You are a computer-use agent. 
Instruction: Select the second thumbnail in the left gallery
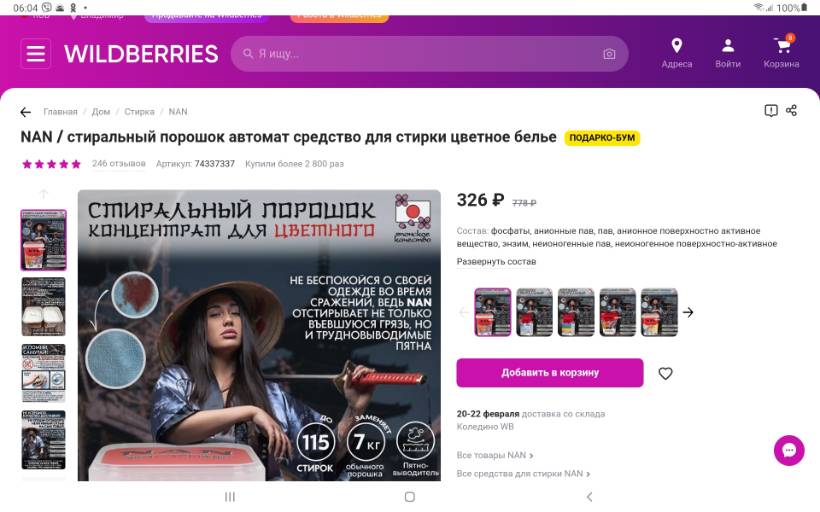pyautogui.click(x=43, y=306)
